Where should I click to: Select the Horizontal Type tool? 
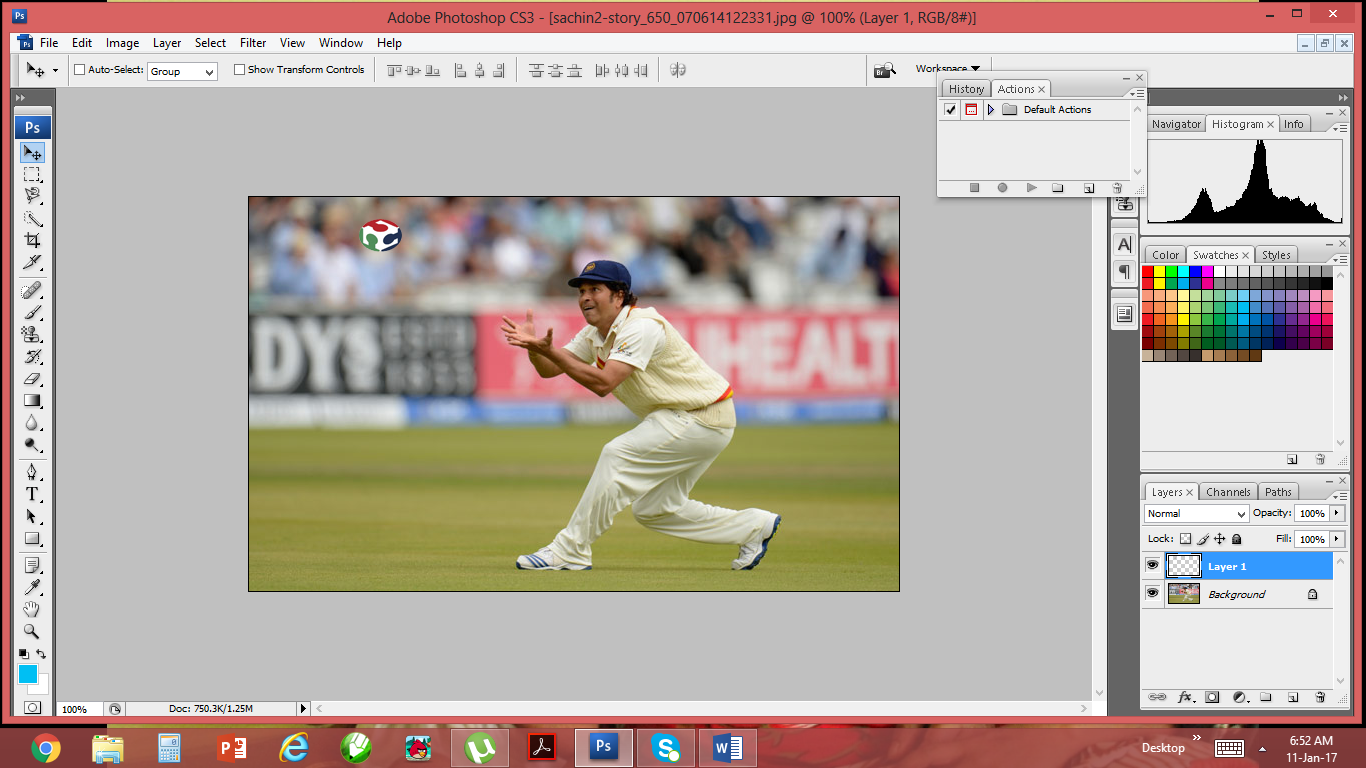pos(32,494)
